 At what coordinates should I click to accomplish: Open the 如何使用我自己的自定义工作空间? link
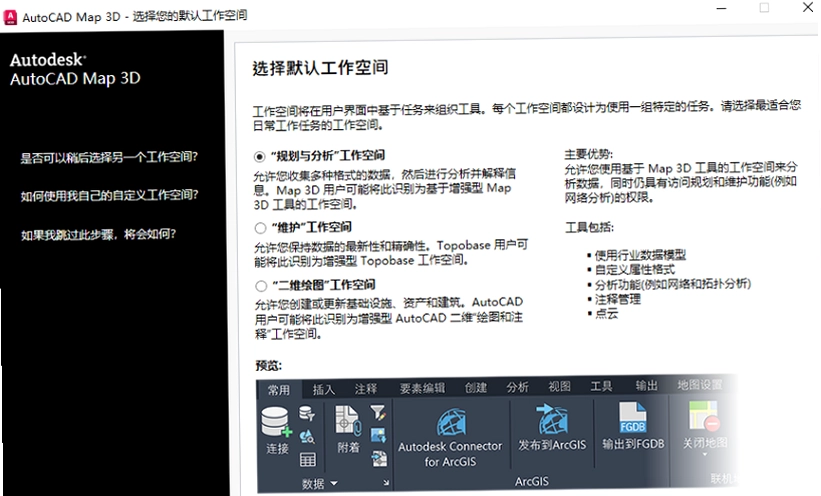point(109,195)
